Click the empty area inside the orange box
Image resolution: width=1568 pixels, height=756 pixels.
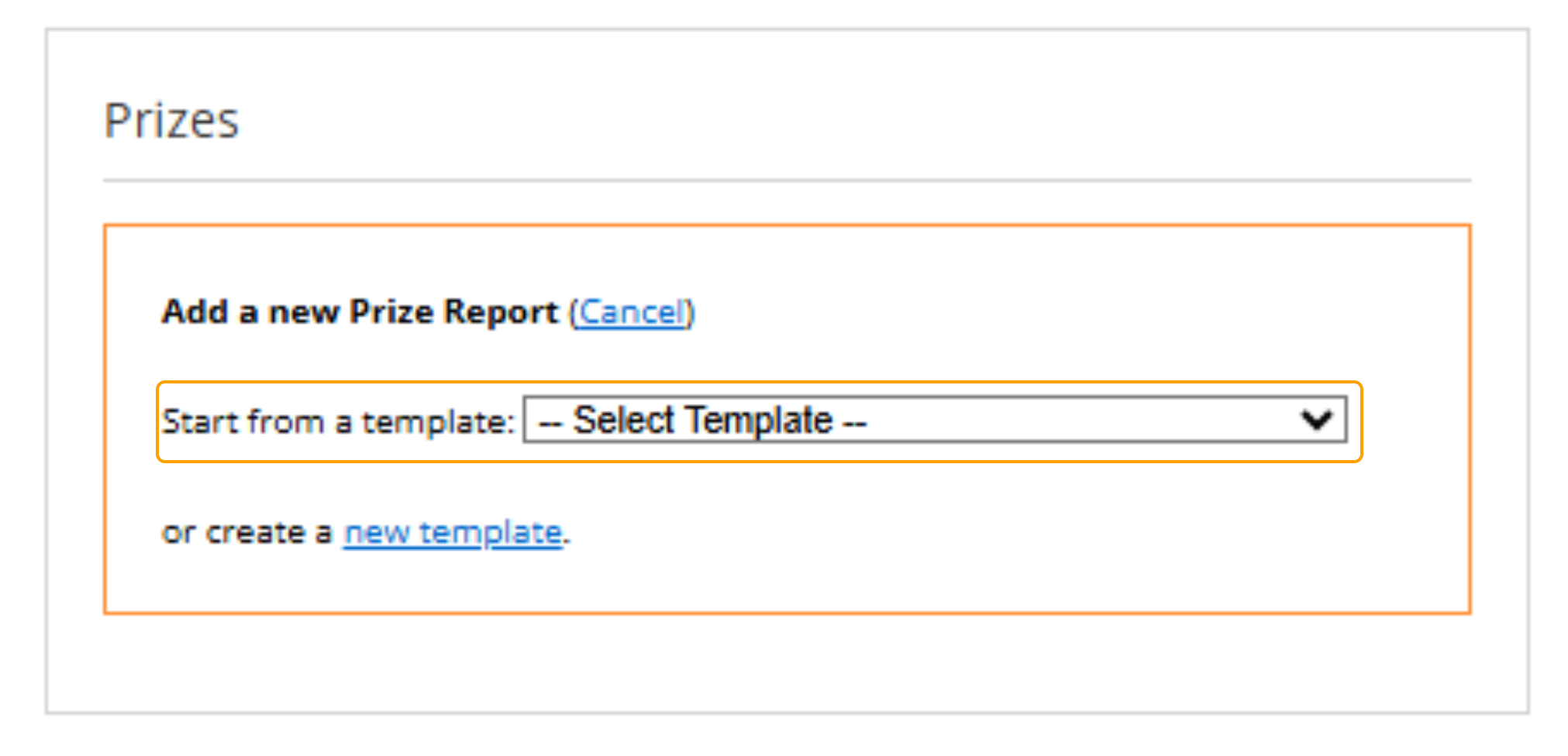(1008, 542)
